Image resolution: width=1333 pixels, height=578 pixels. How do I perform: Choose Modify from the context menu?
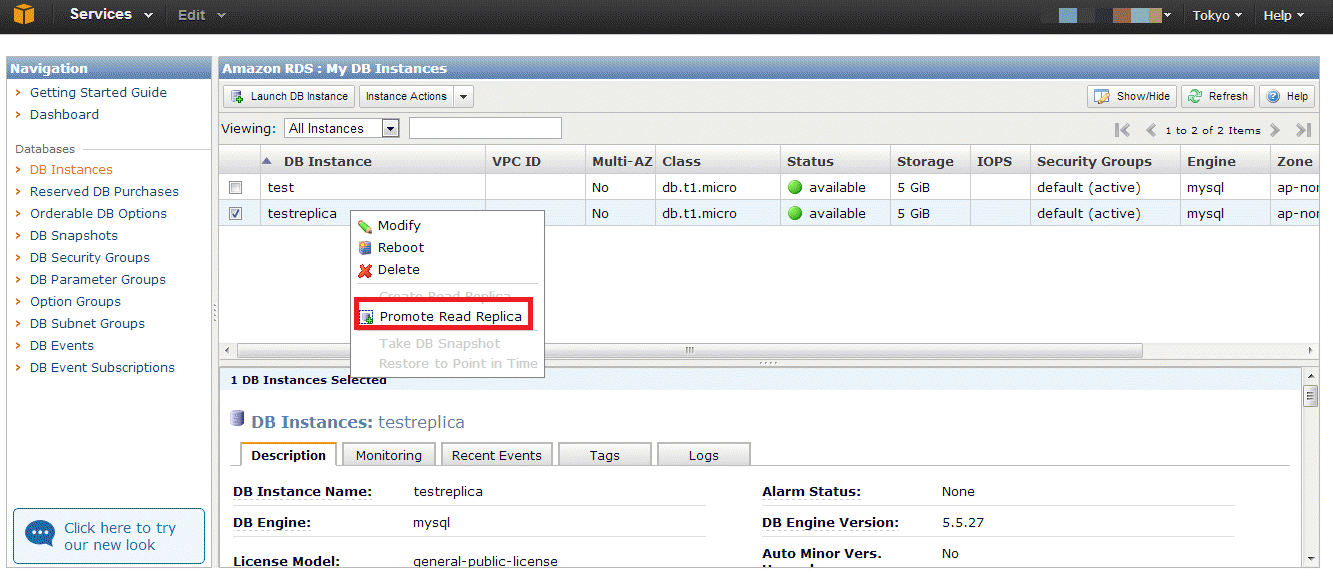click(x=399, y=226)
